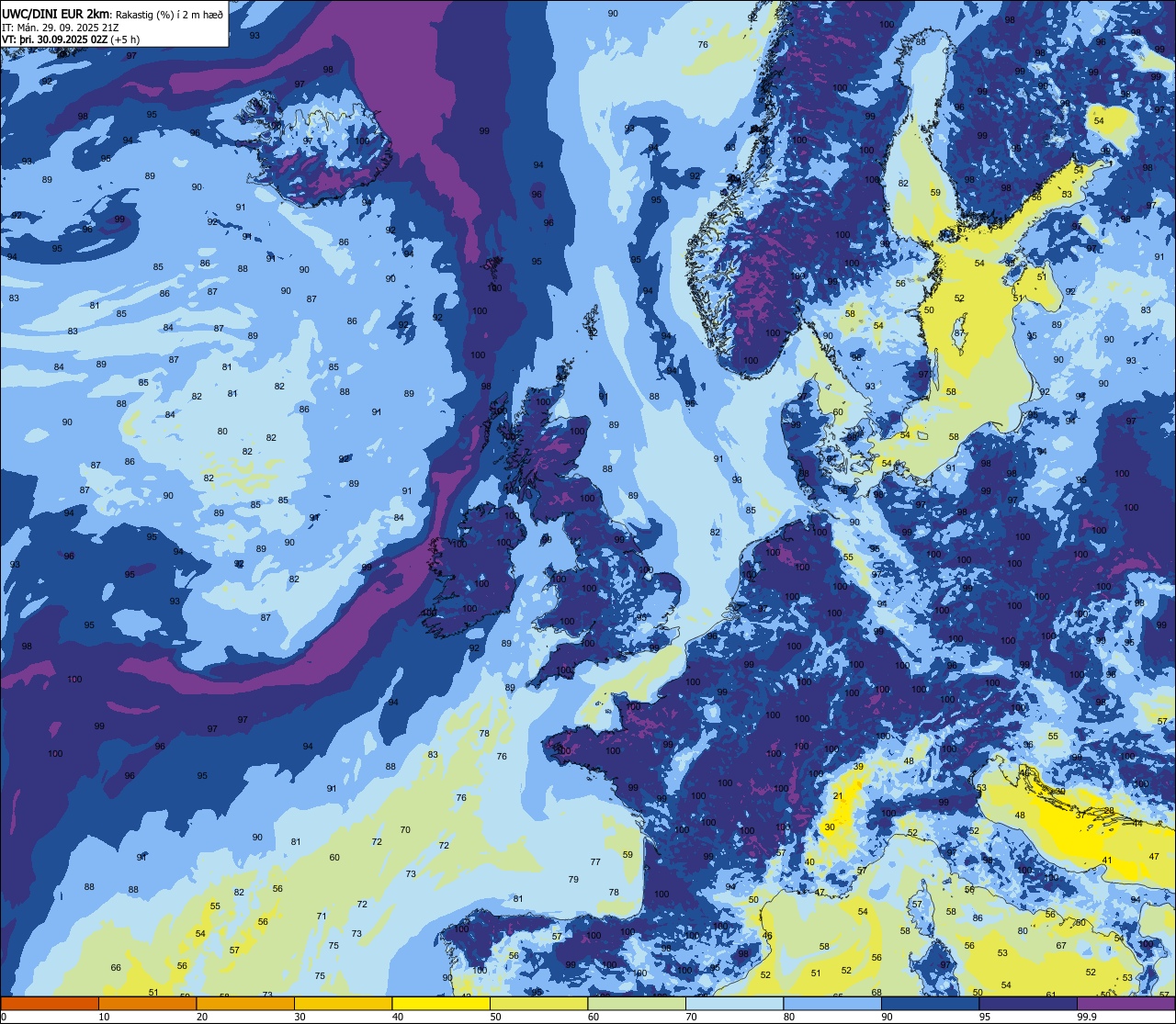
Task: Click the humidity value '21' on the map
Action: tap(838, 796)
